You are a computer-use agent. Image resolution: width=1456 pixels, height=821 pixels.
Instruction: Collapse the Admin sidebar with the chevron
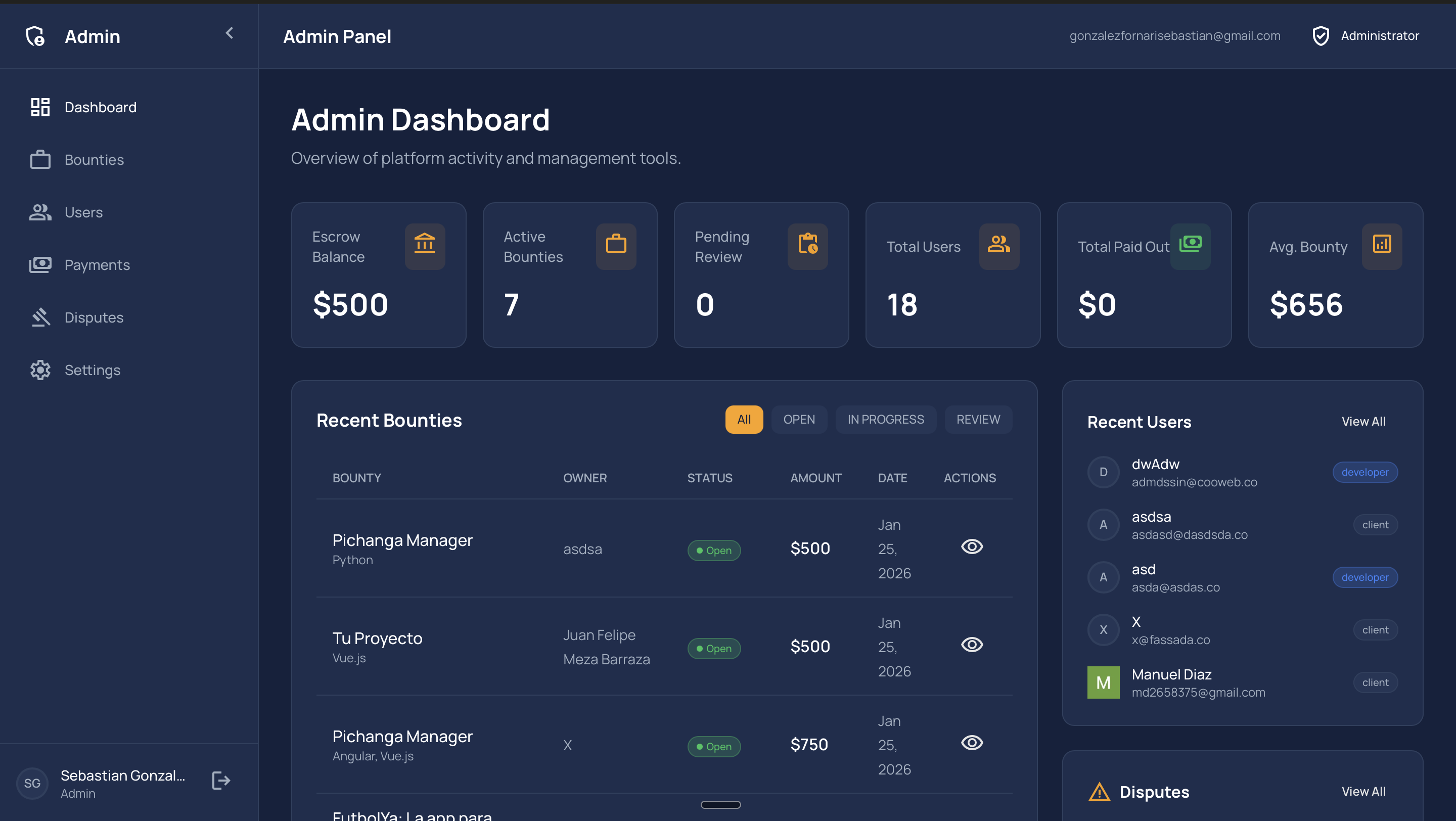(229, 34)
